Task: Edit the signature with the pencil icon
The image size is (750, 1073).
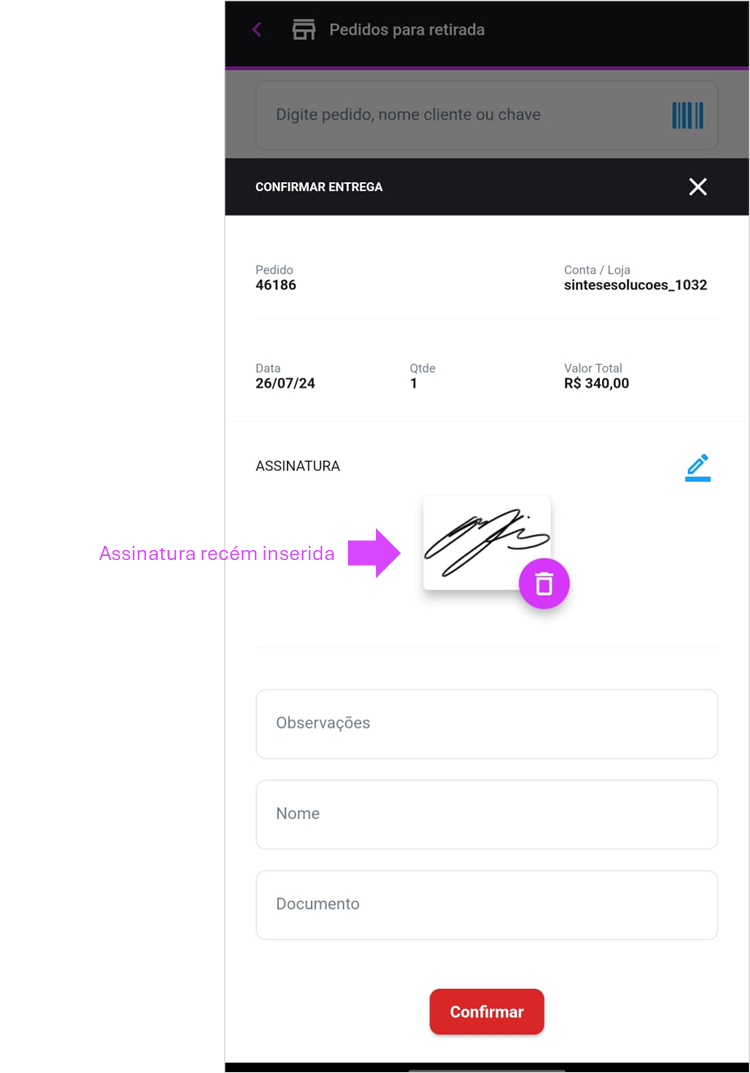Action: 697,467
